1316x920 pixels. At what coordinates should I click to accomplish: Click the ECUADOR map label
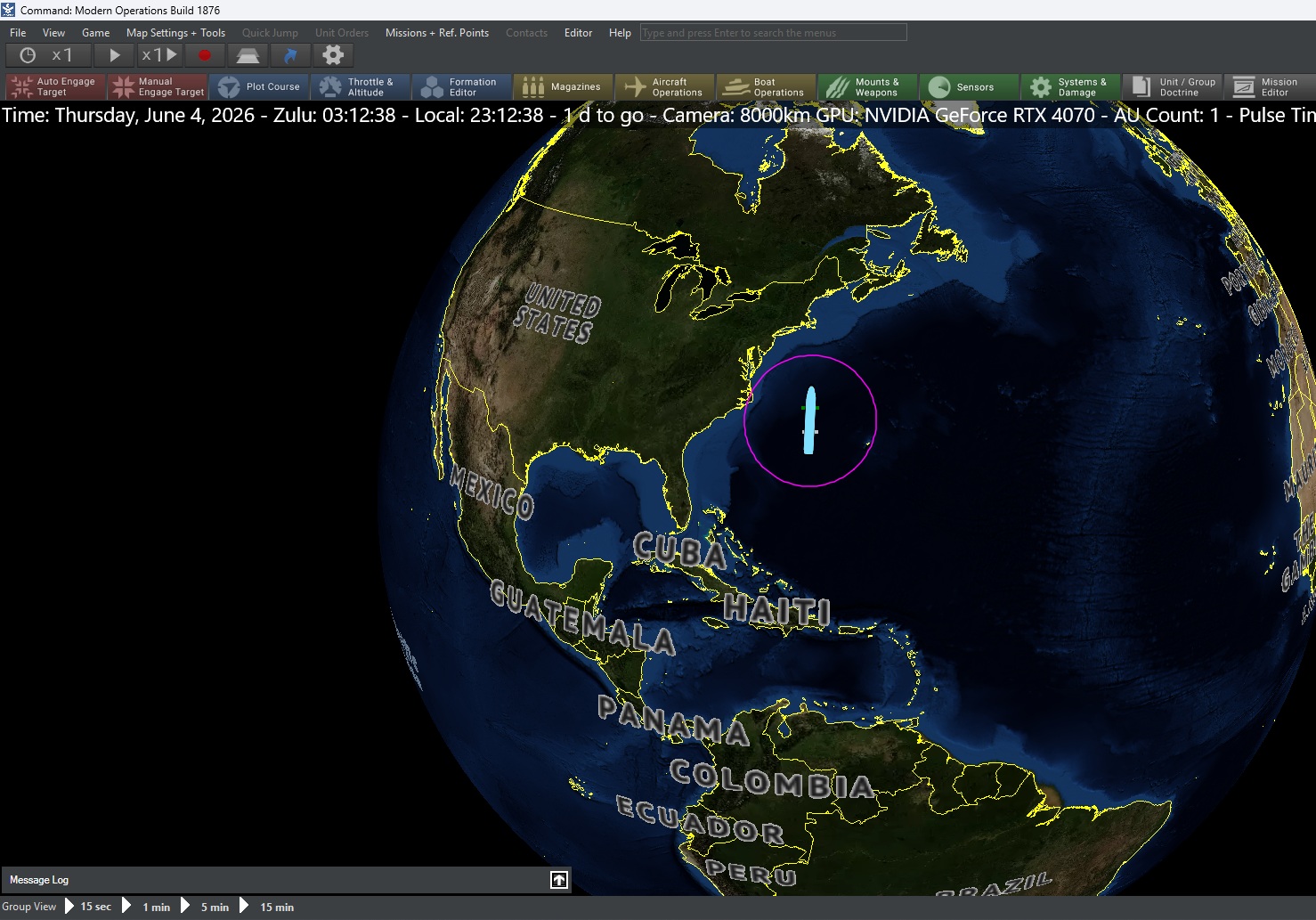point(700,821)
